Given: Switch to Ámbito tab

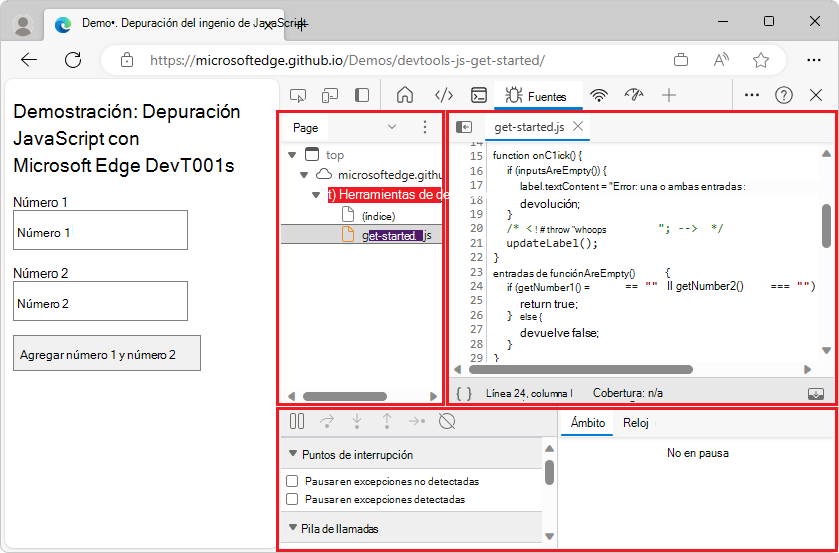Looking at the screenshot, I should [588, 423].
